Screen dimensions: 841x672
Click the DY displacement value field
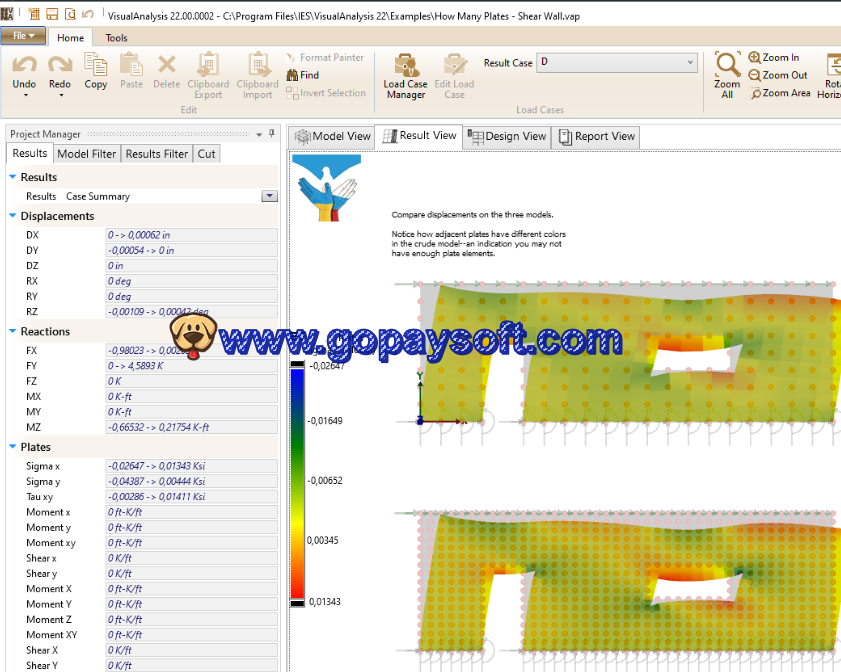coord(191,250)
